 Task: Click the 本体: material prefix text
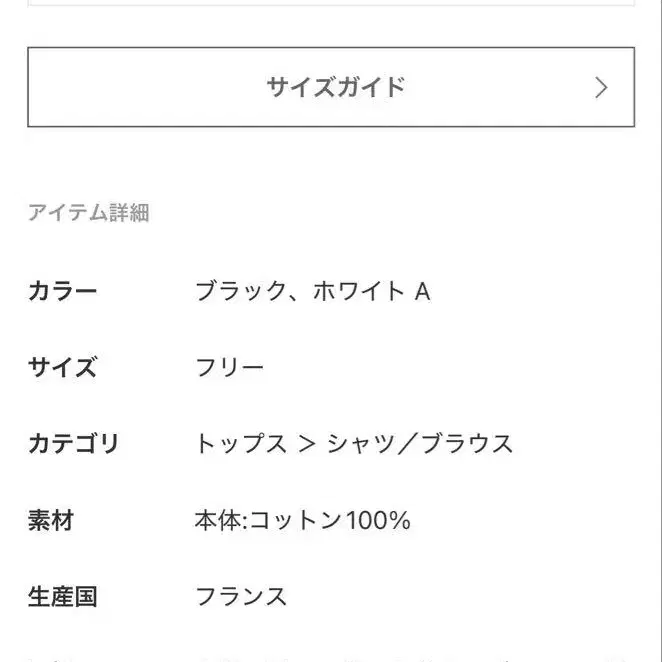click(221, 521)
